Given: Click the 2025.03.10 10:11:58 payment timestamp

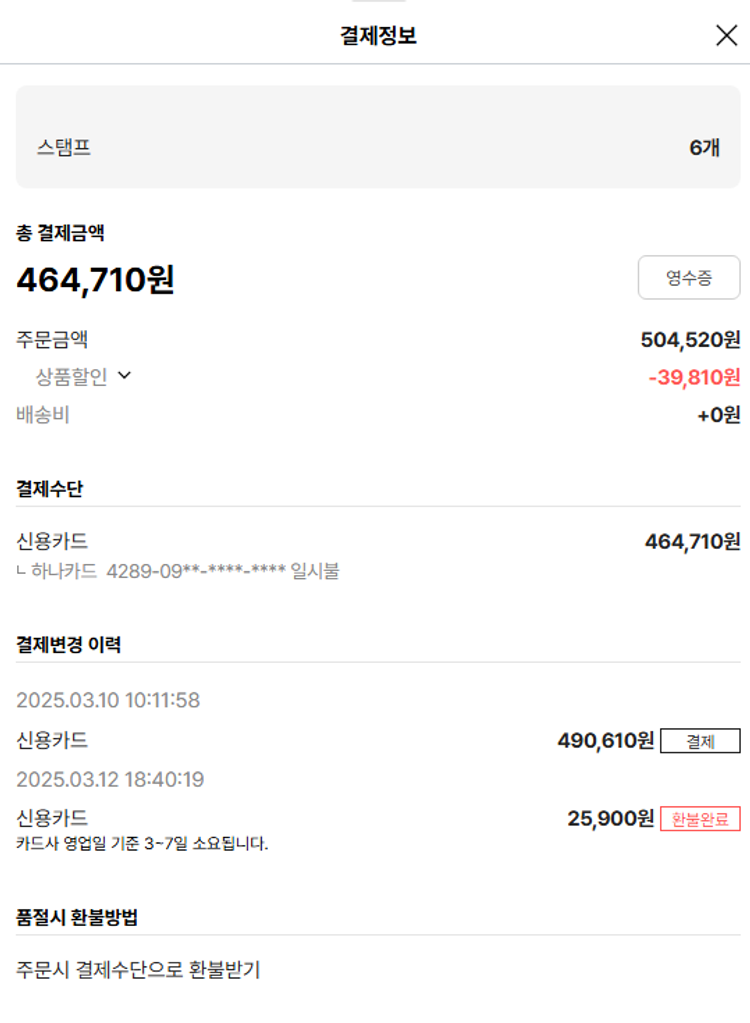Looking at the screenshot, I should 108,700.
